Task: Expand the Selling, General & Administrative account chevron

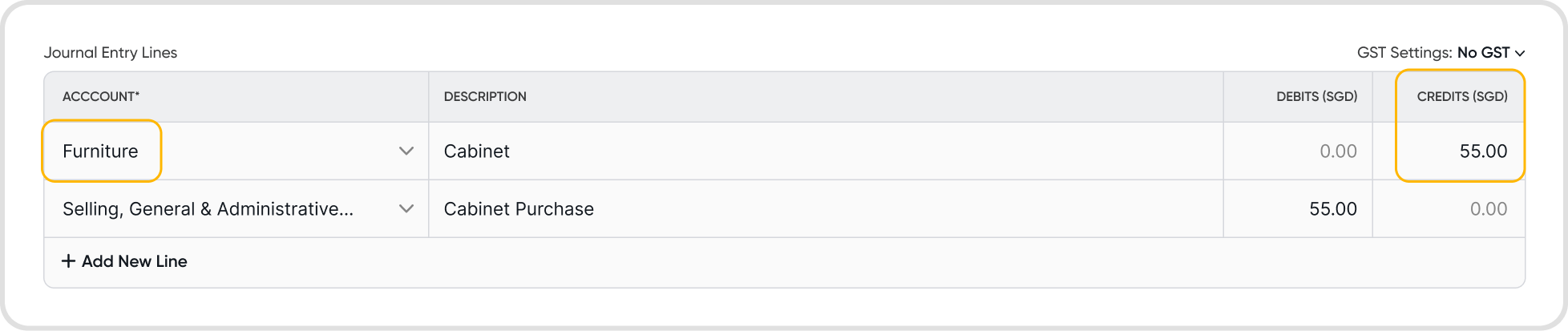Action: click(406, 209)
